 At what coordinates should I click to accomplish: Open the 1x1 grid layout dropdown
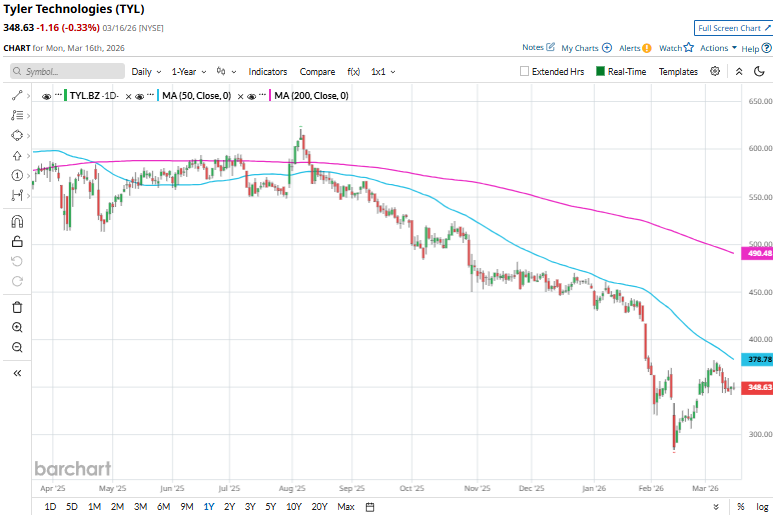[383, 71]
